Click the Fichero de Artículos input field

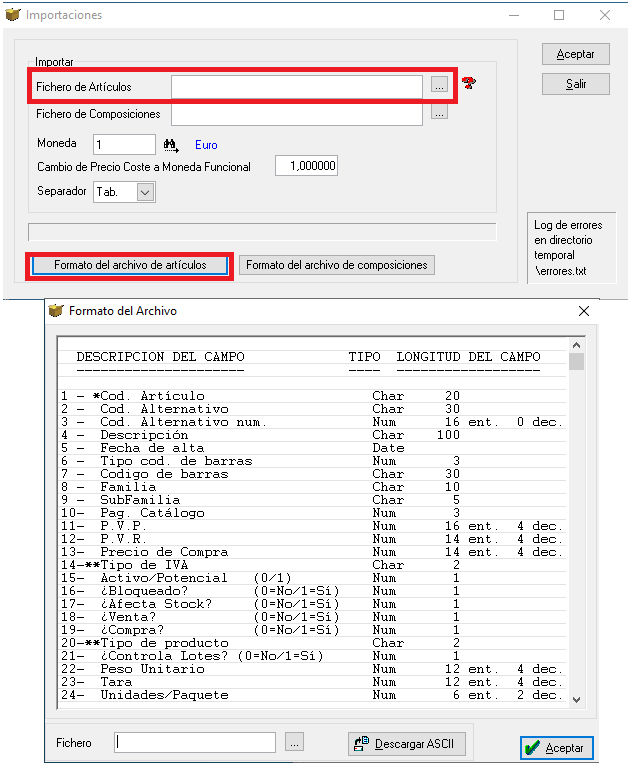297,87
